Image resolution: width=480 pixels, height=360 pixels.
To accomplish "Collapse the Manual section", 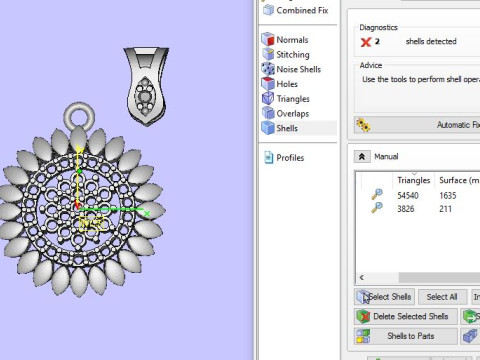I will 362,157.
